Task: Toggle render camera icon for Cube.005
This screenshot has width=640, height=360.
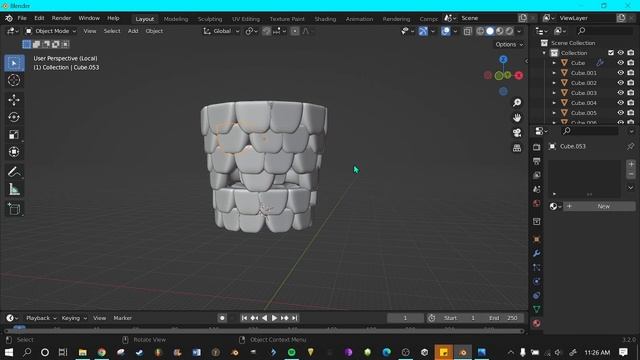Action: (x=631, y=113)
